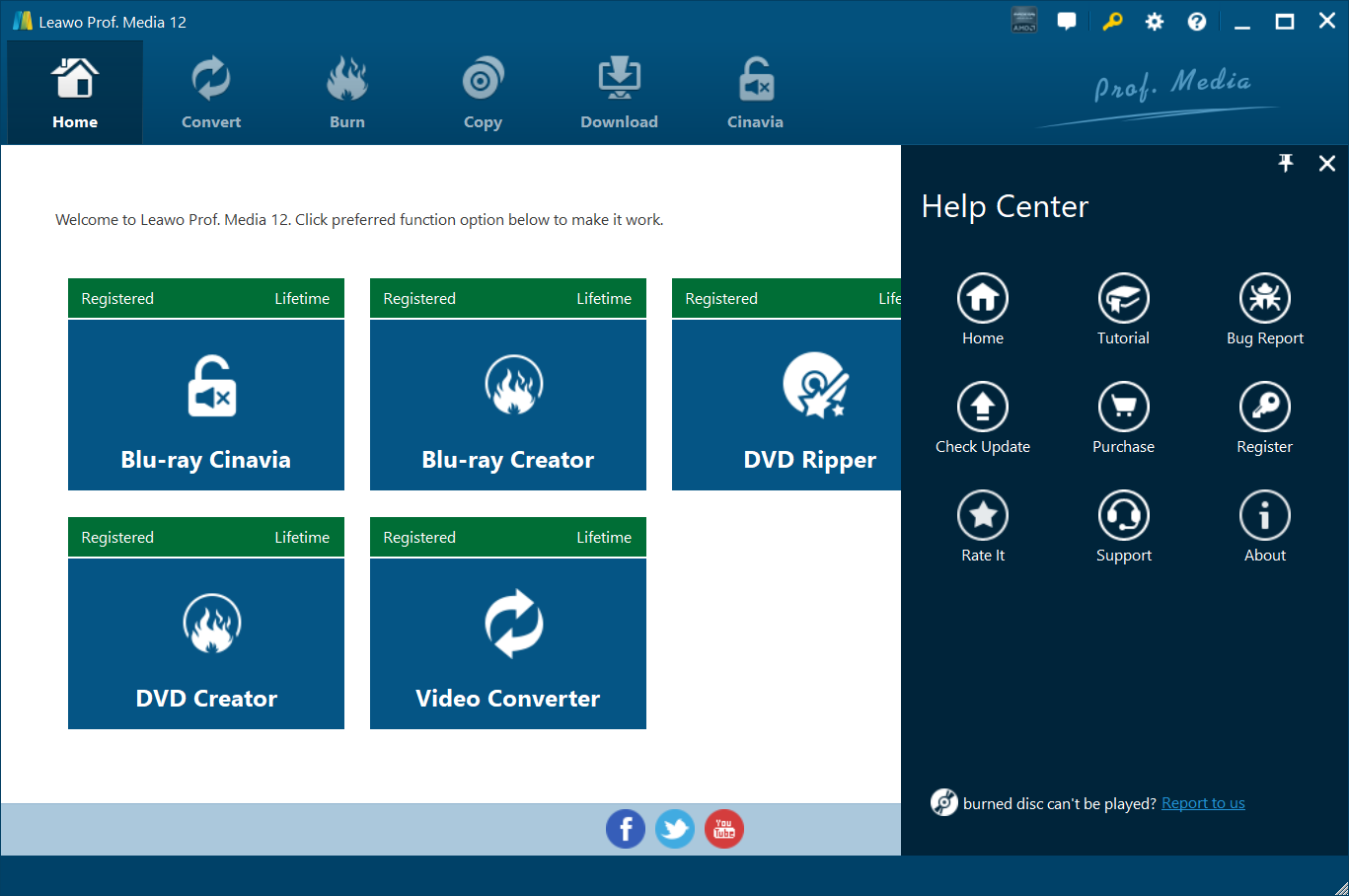
Task: Show the About info icon
Action: tap(1264, 515)
